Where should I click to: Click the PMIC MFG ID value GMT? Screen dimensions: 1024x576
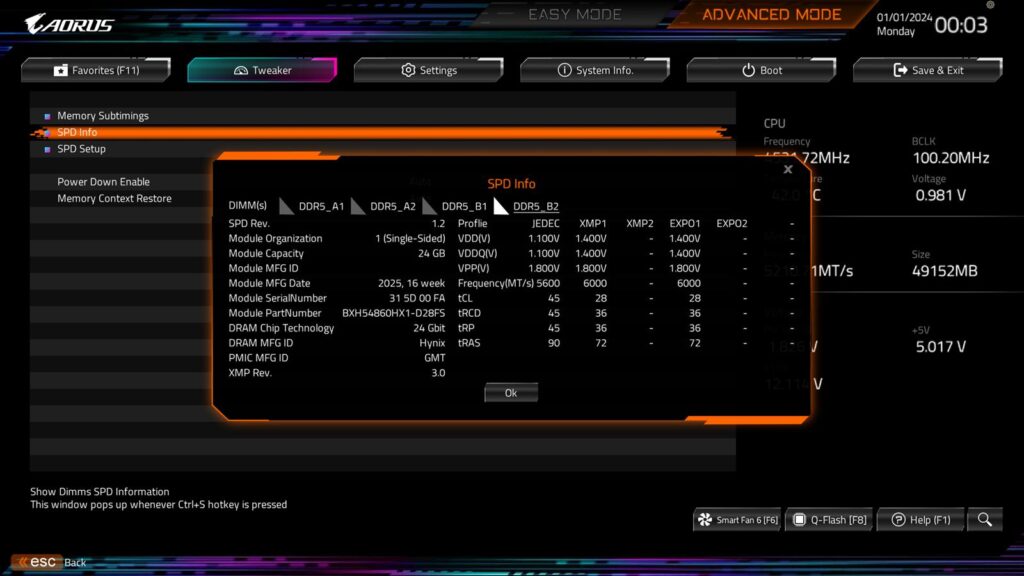click(x=434, y=358)
